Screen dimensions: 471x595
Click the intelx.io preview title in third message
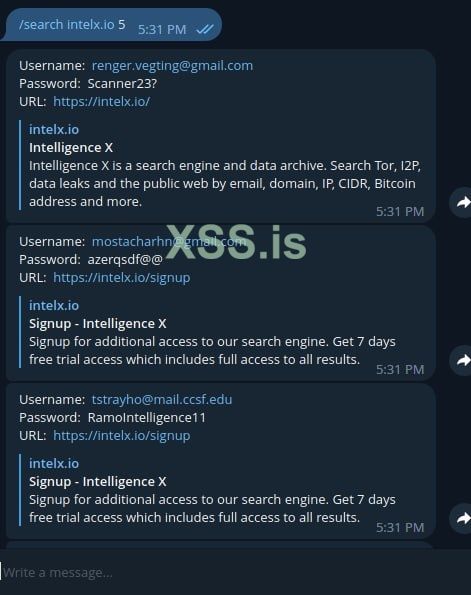54,464
